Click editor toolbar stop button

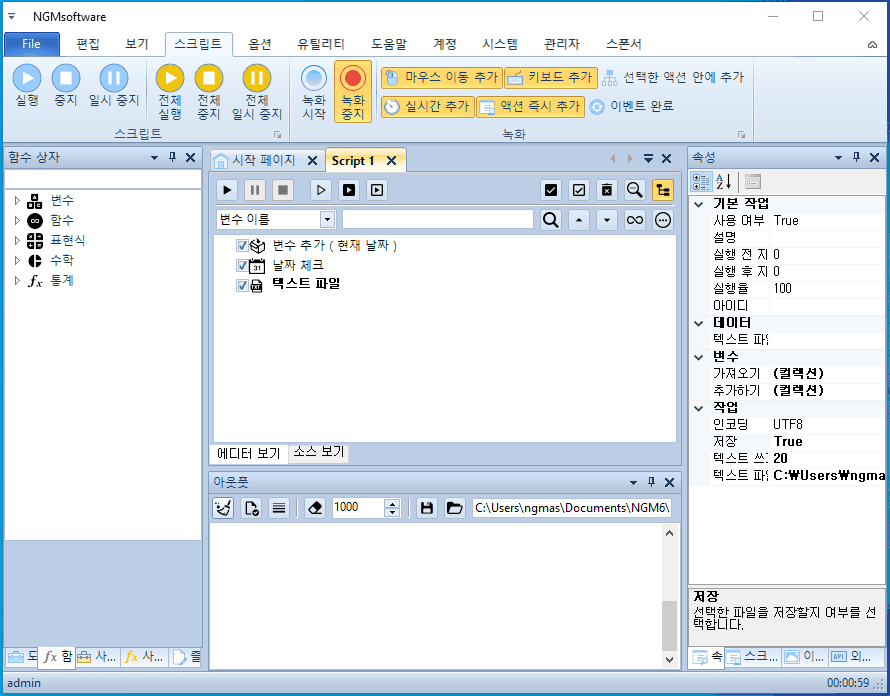283,190
